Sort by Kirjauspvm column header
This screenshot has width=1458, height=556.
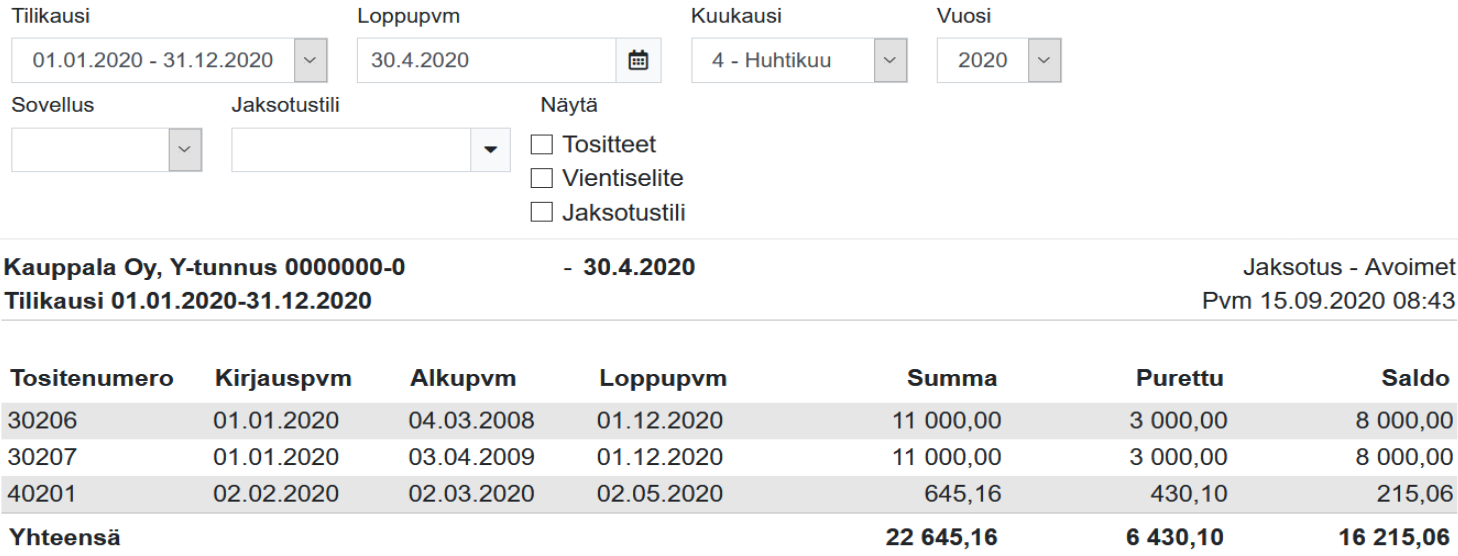tap(282, 379)
